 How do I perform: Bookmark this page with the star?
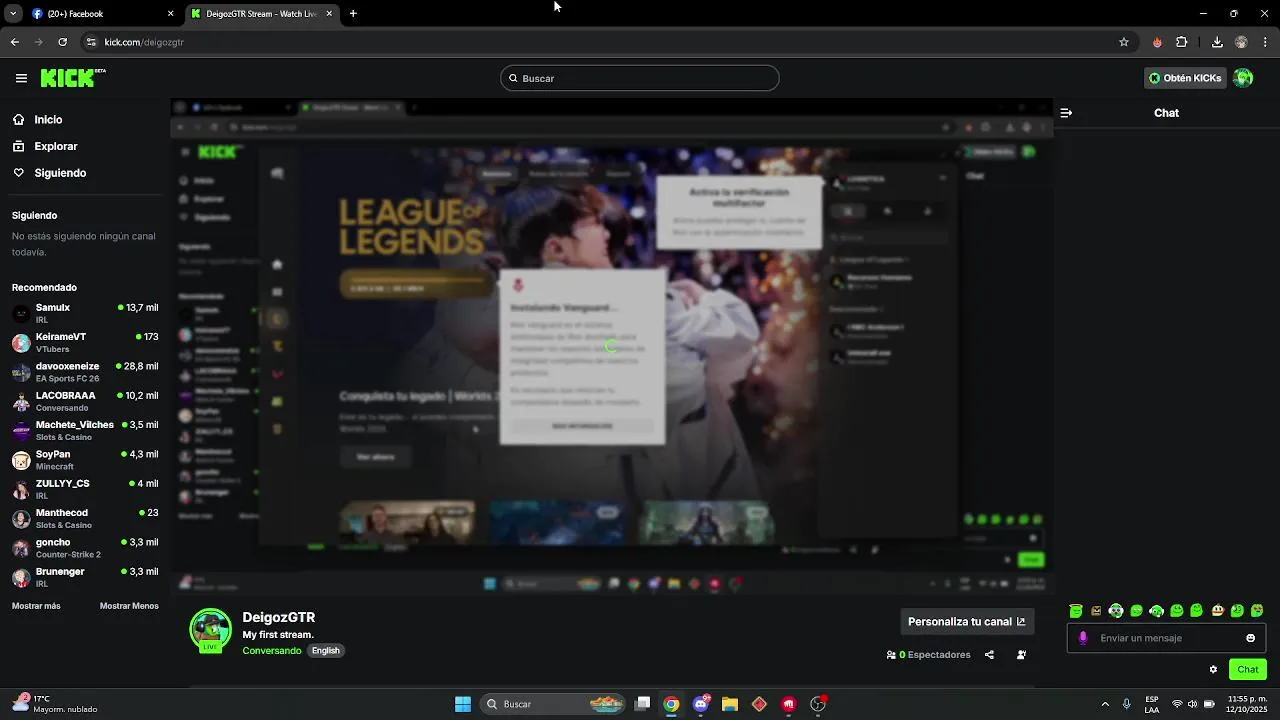[1124, 42]
